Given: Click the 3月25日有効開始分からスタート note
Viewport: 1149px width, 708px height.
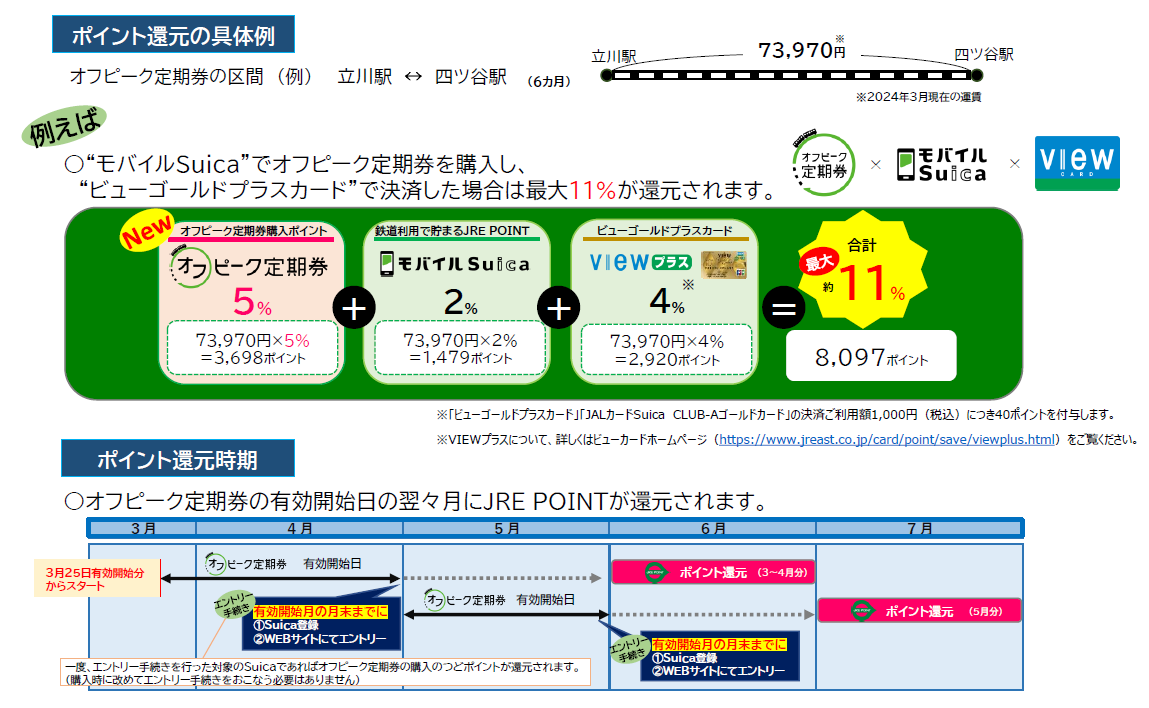Looking at the screenshot, I should click(96, 578).
